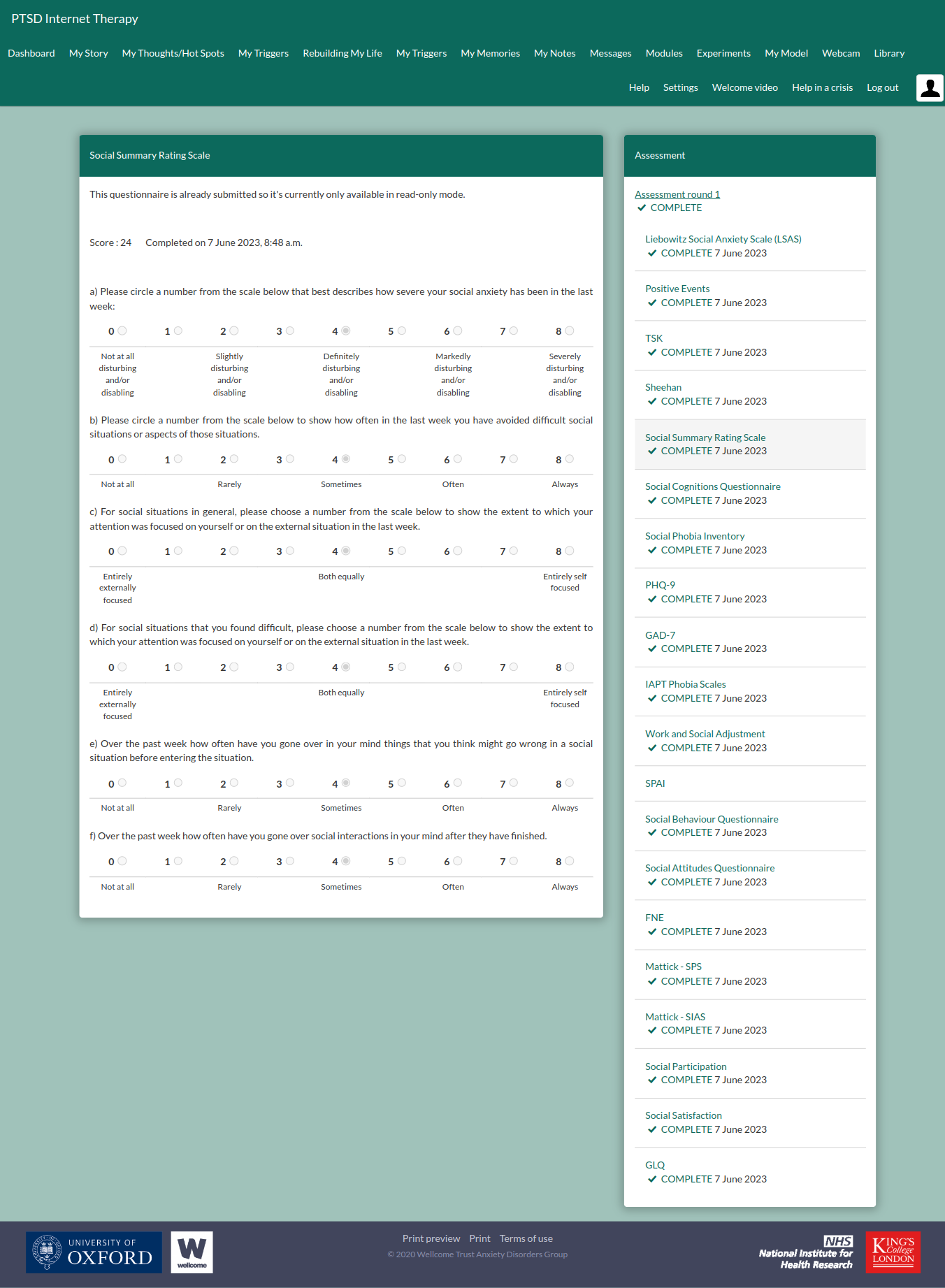Open the SPAI questionnaire entry
Viewport: 945px width, 1288px height.
(x=655, y=783)
